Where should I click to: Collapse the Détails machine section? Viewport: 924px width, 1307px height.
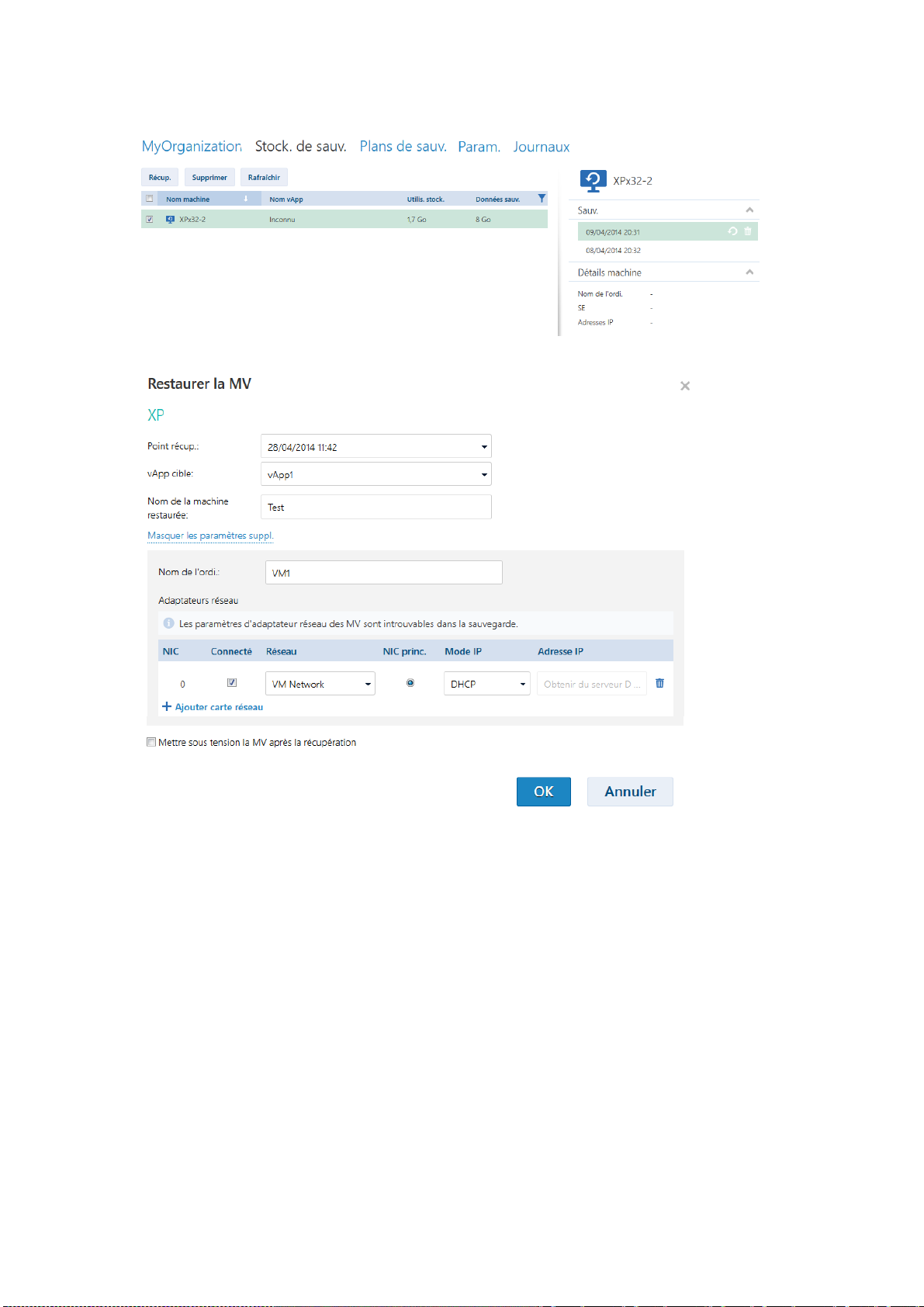[749, 272]
